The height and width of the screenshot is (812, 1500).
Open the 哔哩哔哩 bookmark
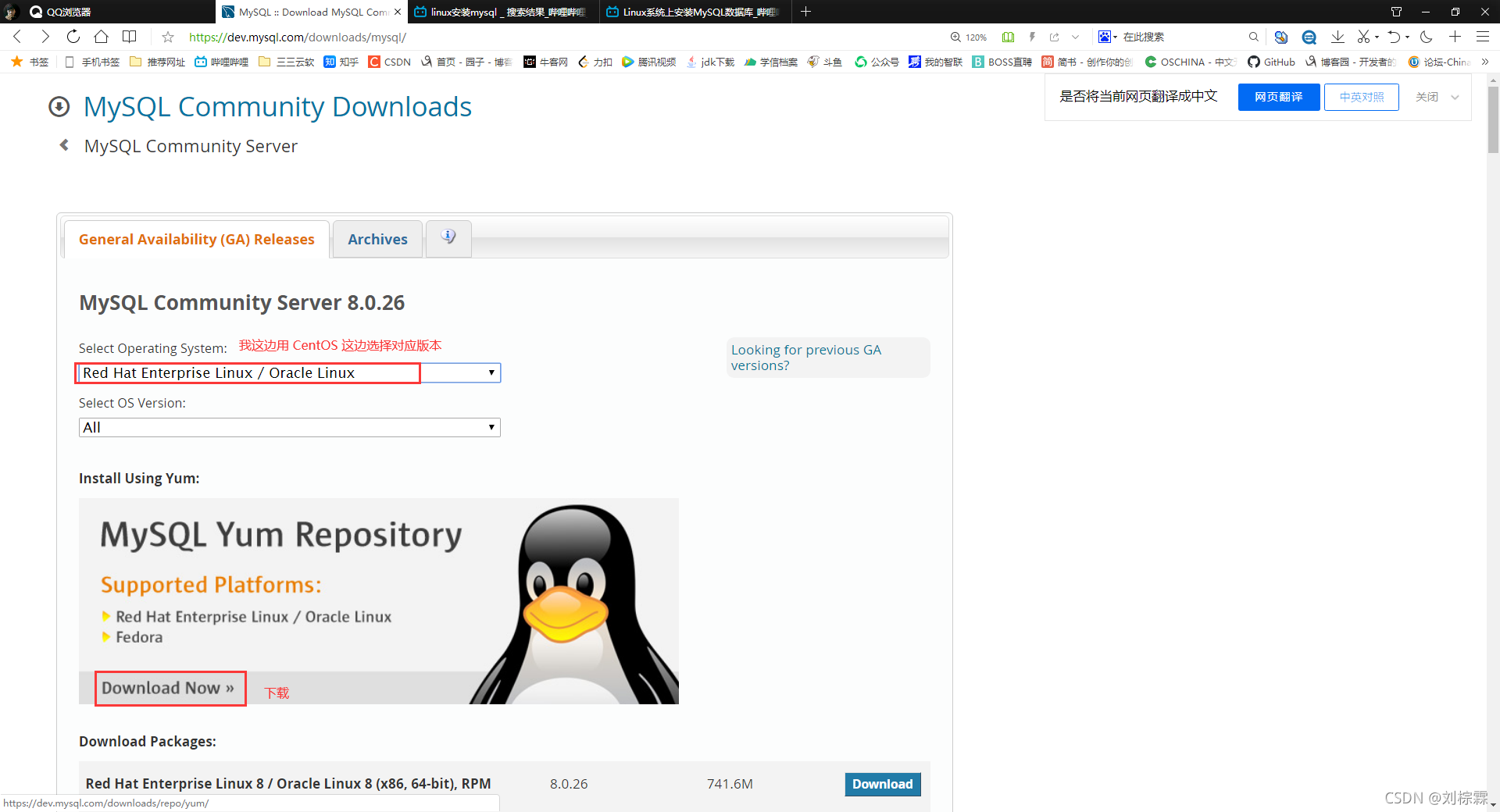[x=222, y=62]
